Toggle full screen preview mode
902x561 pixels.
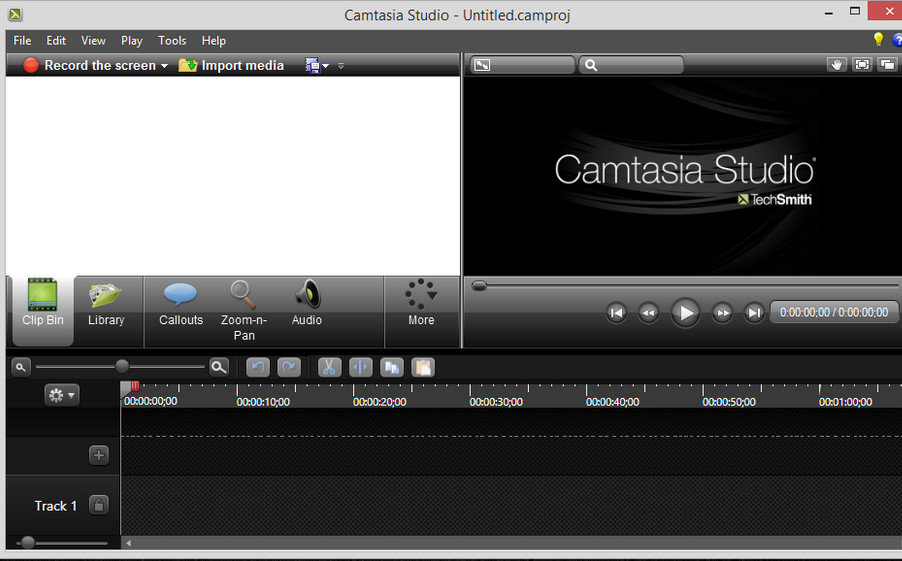point(862,64)
